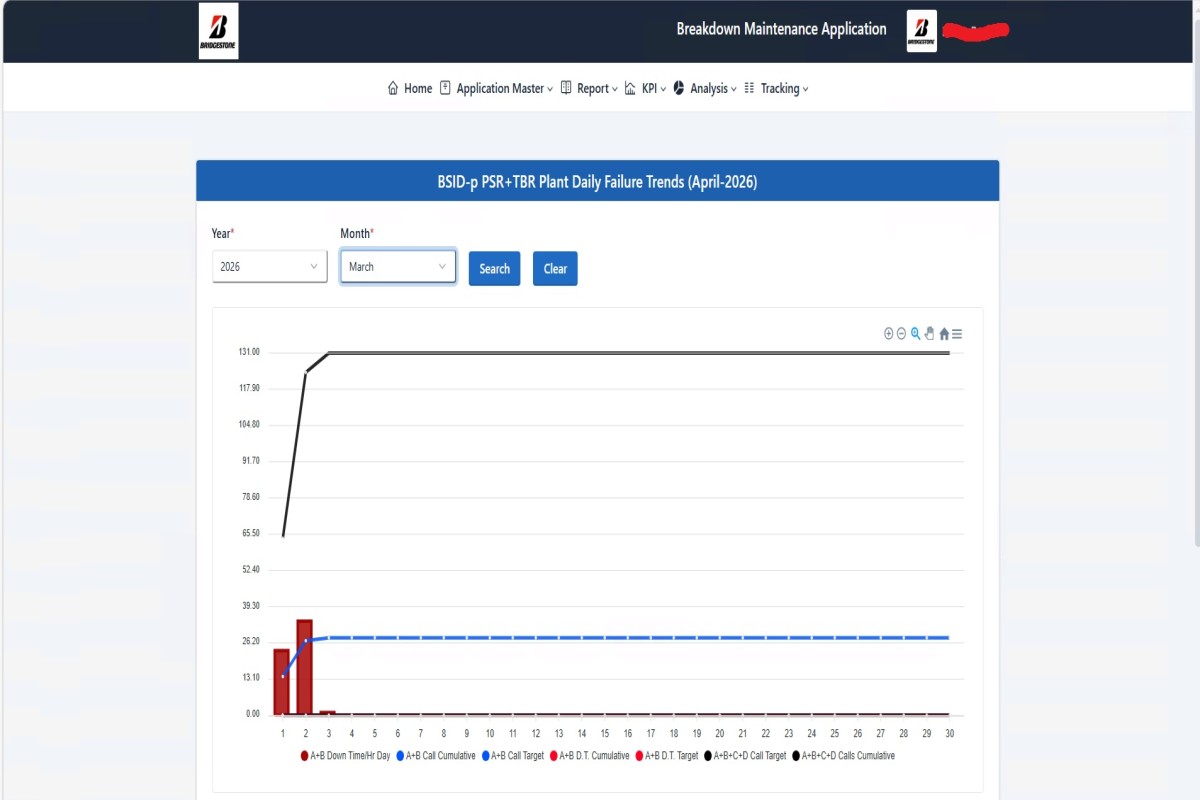Image resolution: width=1200 pixels, height=800 pixels.
Task: Click the chart zoom in icon
Action: click(888, 334)
